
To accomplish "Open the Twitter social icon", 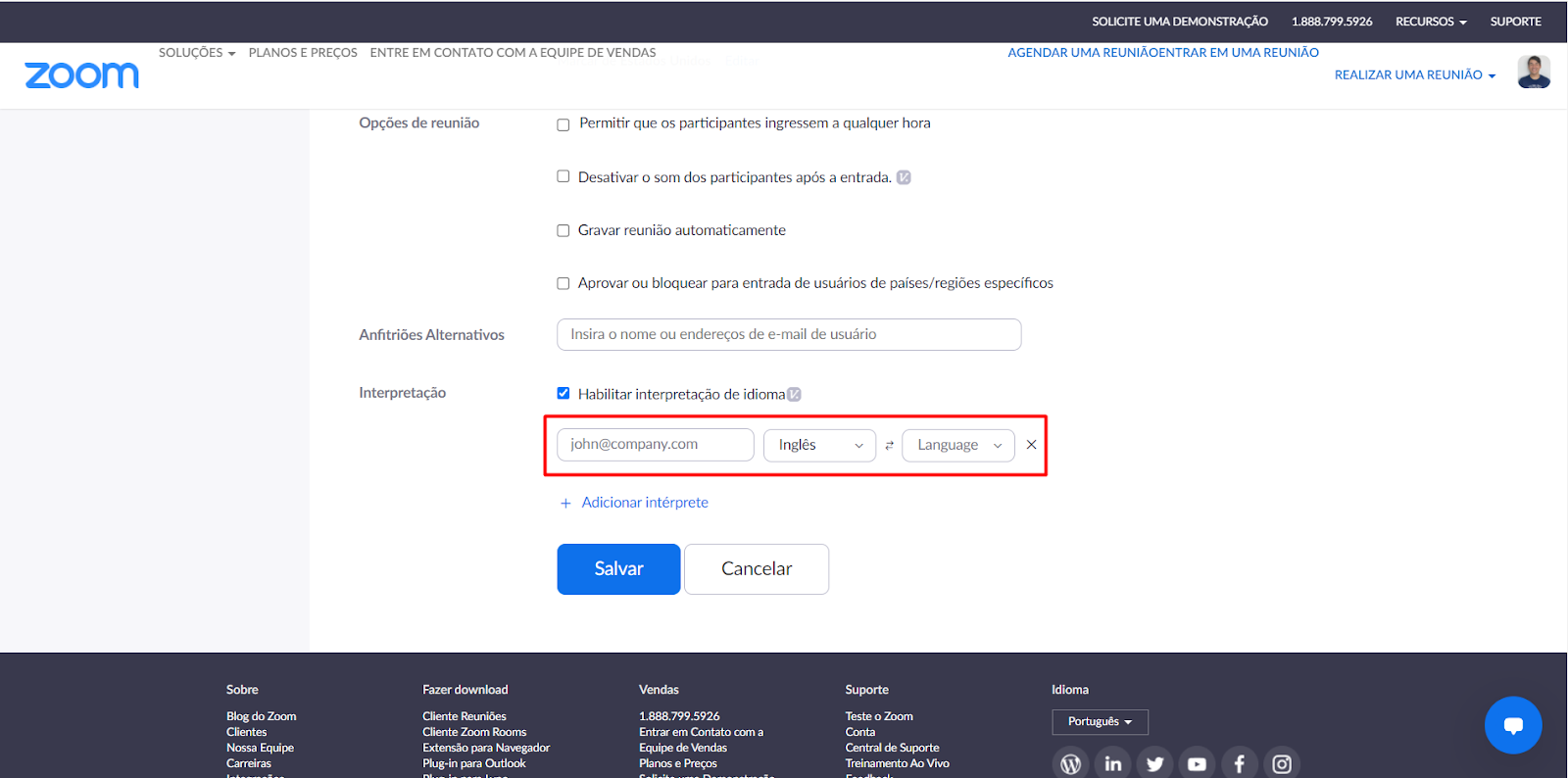I will click(1155, 763).
